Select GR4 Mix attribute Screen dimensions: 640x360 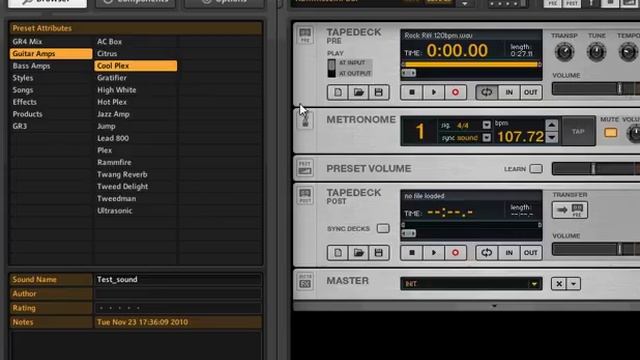pyautogui.click(x=51, y=42)
